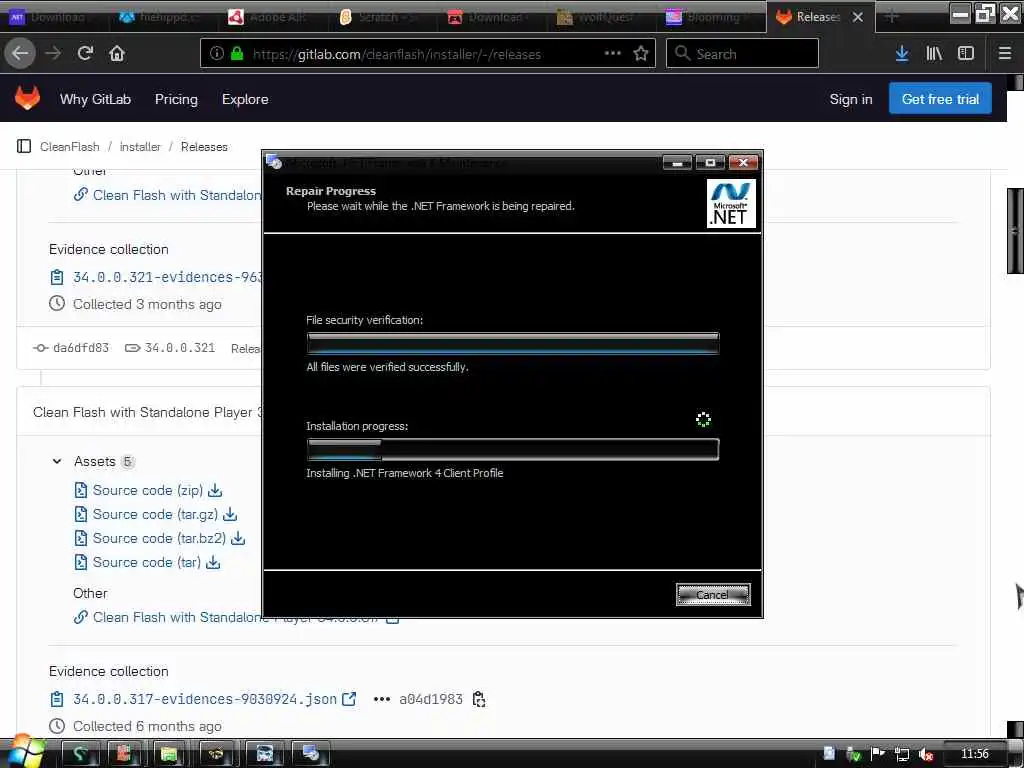Open the file explorer taskbar button
Screen dimensions: 1024x768
pyautogui.click(x=168, y=754)
